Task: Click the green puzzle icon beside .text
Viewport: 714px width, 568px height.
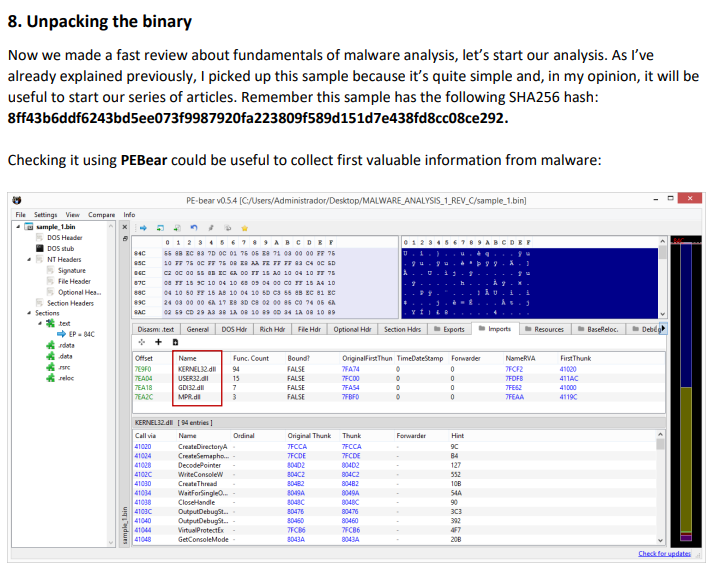Action: [50, 323]
